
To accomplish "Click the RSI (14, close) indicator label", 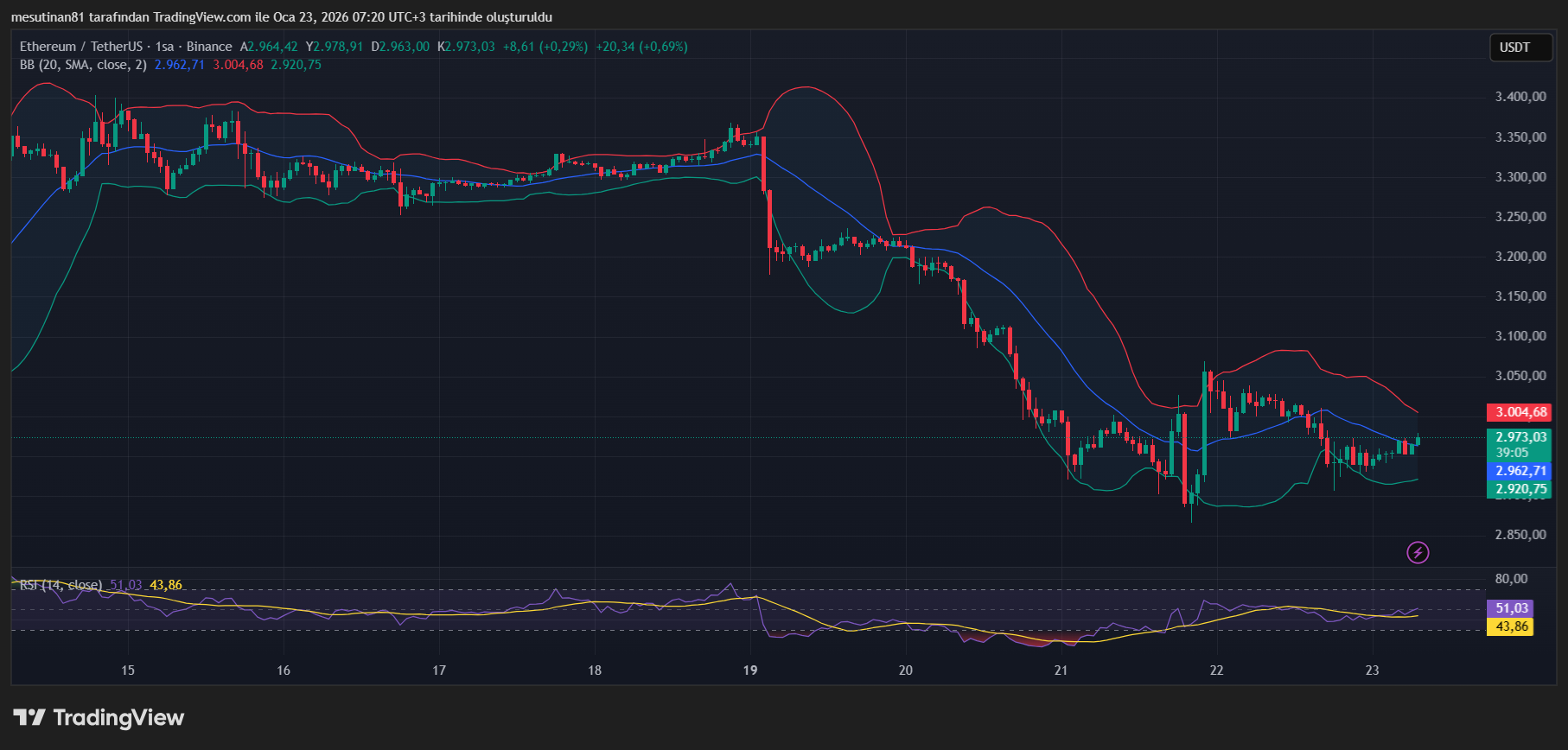I will click(x=61, y=585).
